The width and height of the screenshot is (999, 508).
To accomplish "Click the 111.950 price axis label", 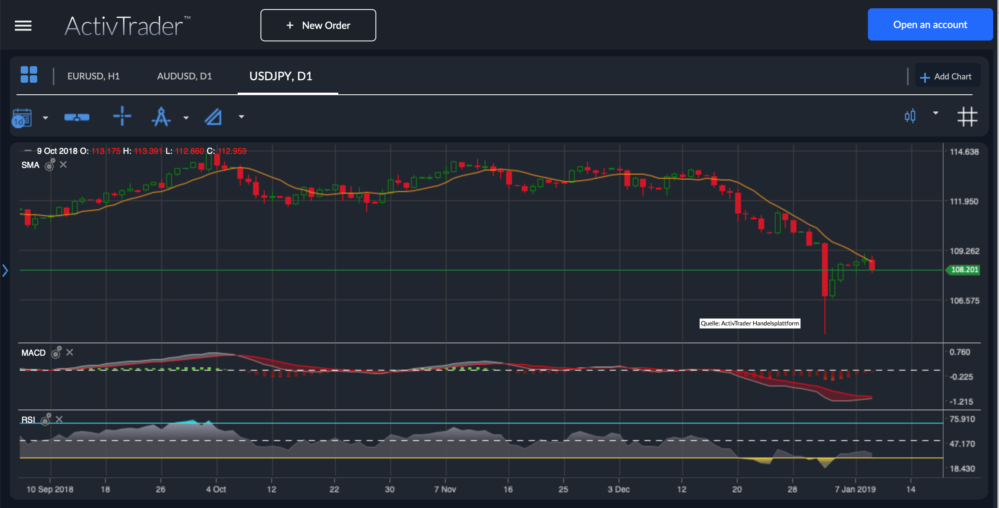I will (964, 201).
